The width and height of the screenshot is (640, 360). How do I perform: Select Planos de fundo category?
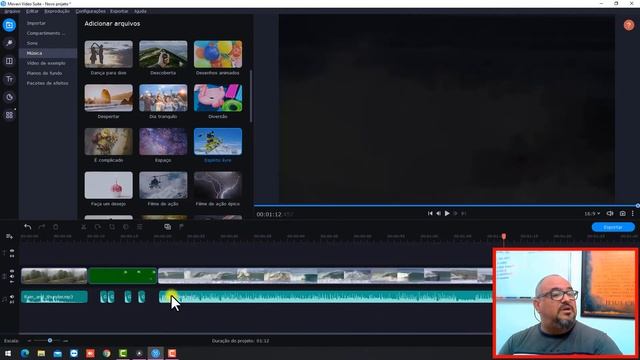[44, 73]
